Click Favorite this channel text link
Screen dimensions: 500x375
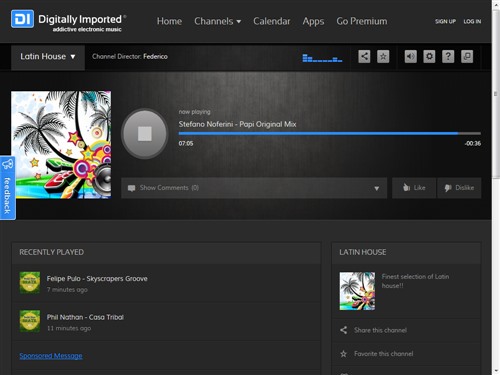(384, 354)
